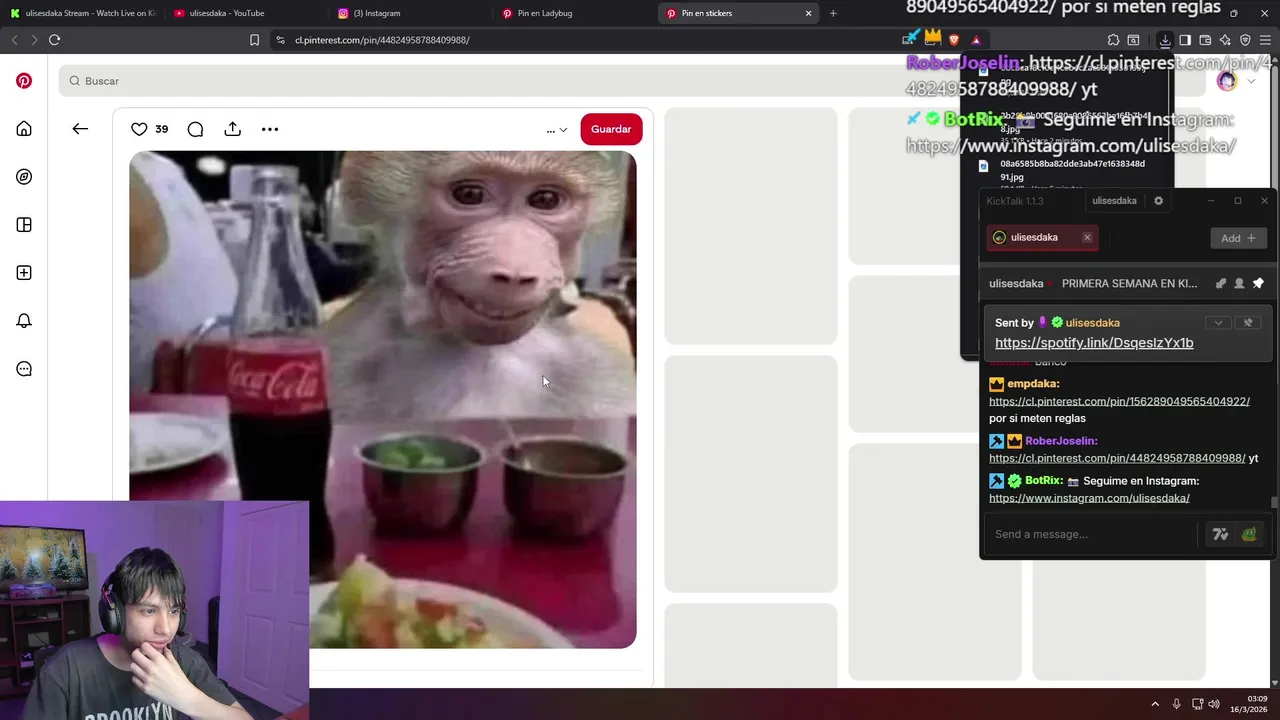
Task: Open the Pinterest profile avatar
Action: (1227, 81)
